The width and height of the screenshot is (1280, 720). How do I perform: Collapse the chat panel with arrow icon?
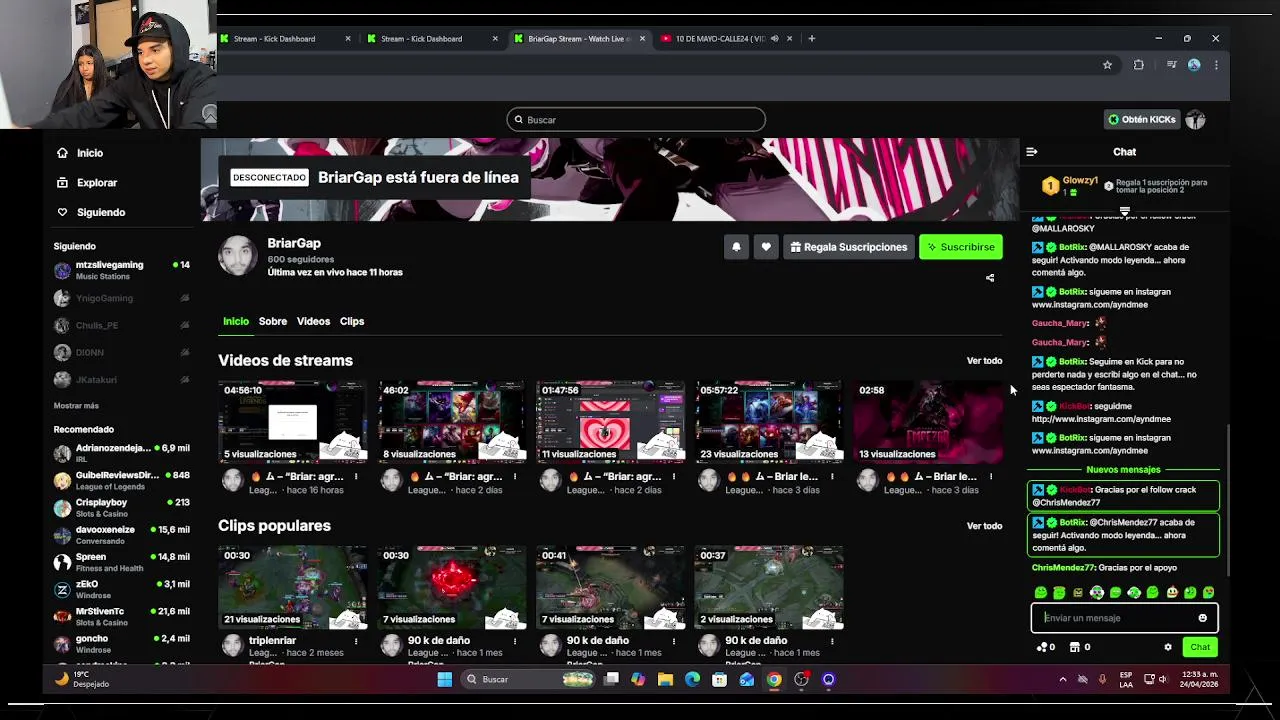tap(1032, 152)
